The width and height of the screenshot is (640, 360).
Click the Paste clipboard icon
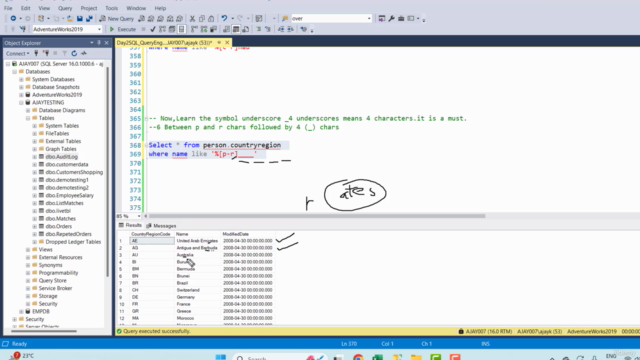point(211,18)
